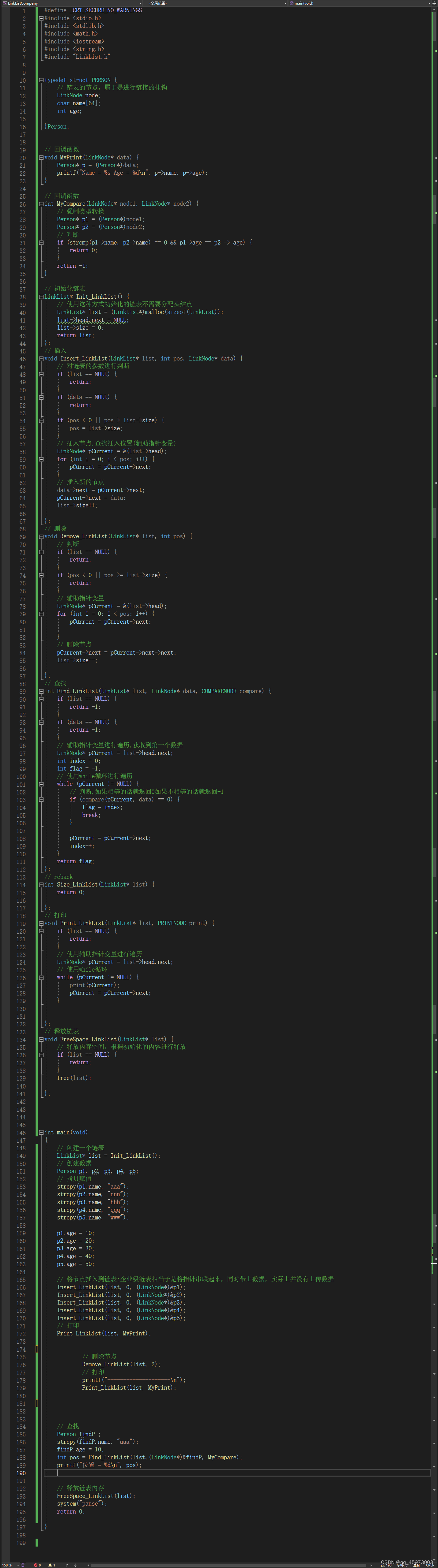Click the 'list->size--;' statement
Screen dimensions: 438x1568
click(x=77, y=660)
